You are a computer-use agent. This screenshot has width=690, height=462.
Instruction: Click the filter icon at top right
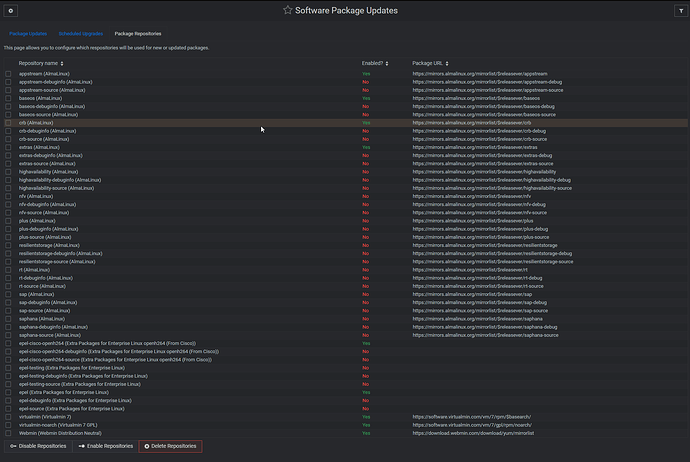pyautogui.click(x=681, y=11)
